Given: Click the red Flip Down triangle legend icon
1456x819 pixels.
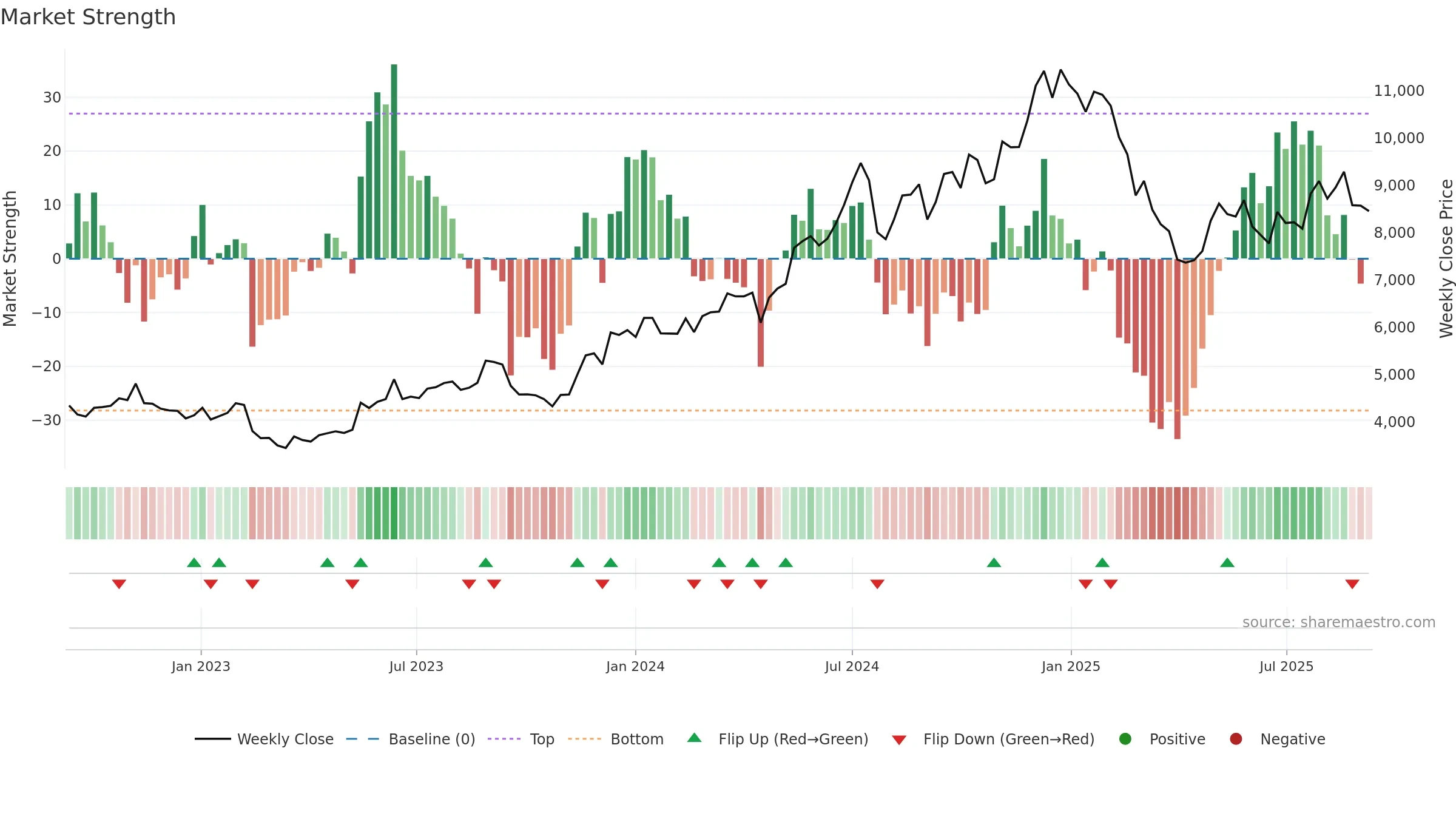Looking at the screenshot, I should click(899, 740).
